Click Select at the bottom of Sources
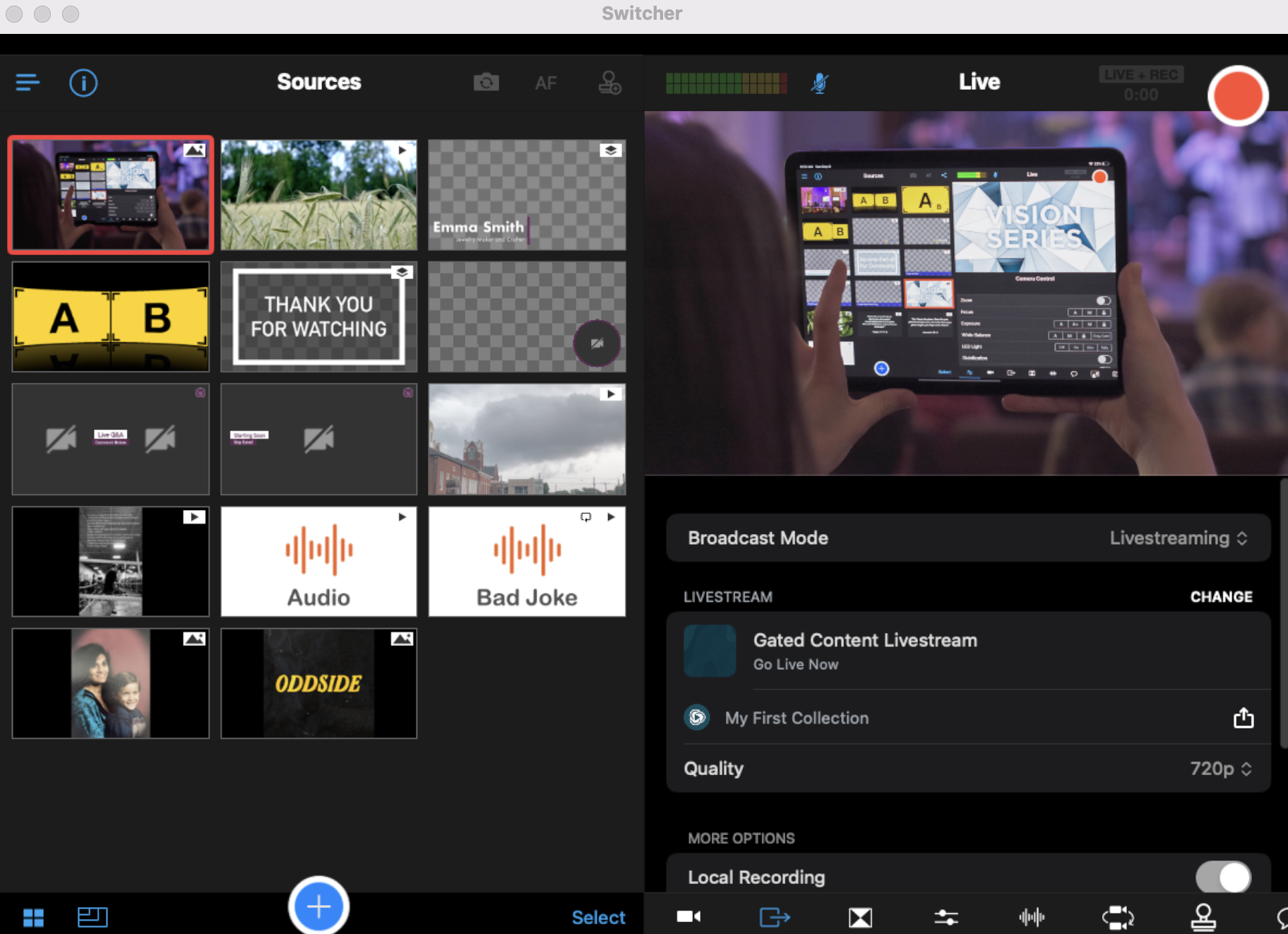This screenshot has width=1288, height=934. click(x=598, y=917)
